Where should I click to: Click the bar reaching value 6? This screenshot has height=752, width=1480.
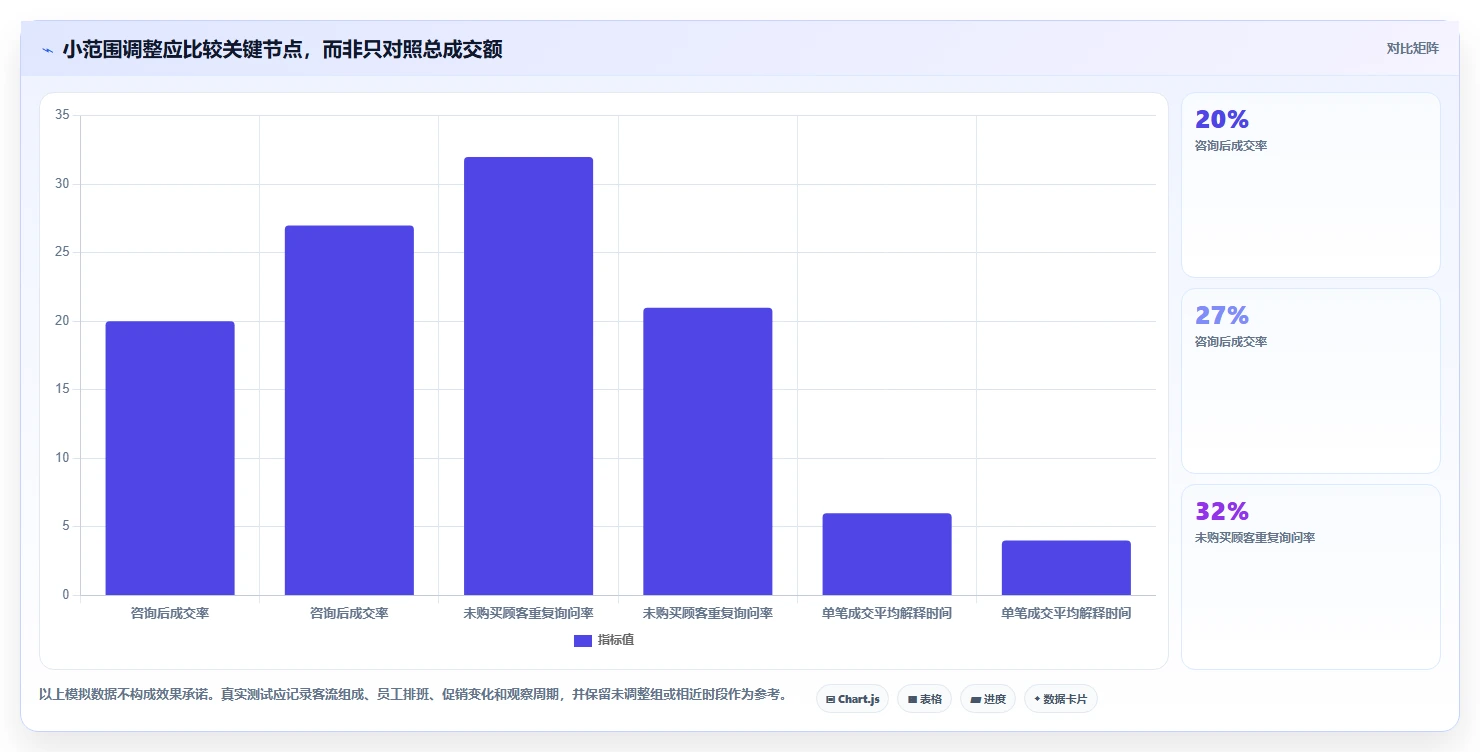[x=887, y=554]
